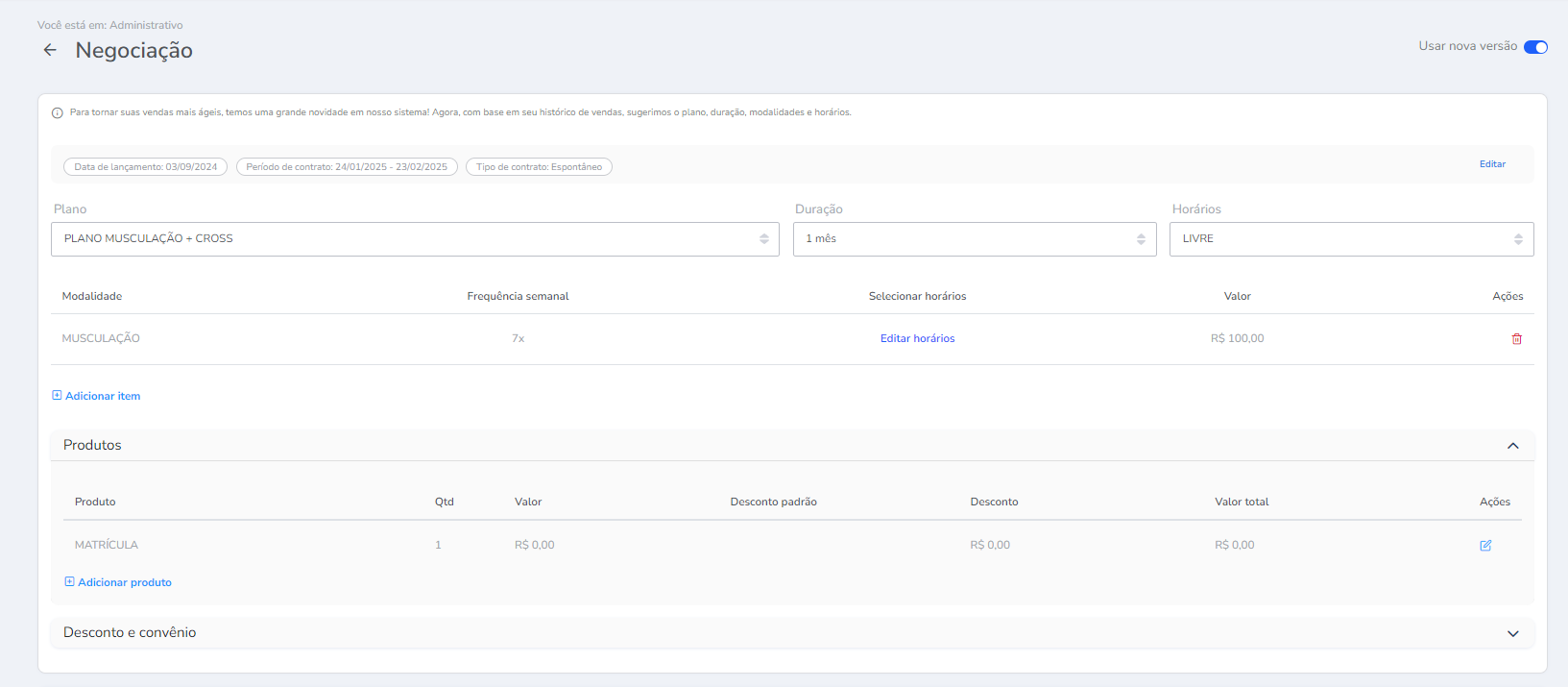Click the Período de contrato chip
Viewport: 1568px width, 687px height.
(x=347, y=167)
